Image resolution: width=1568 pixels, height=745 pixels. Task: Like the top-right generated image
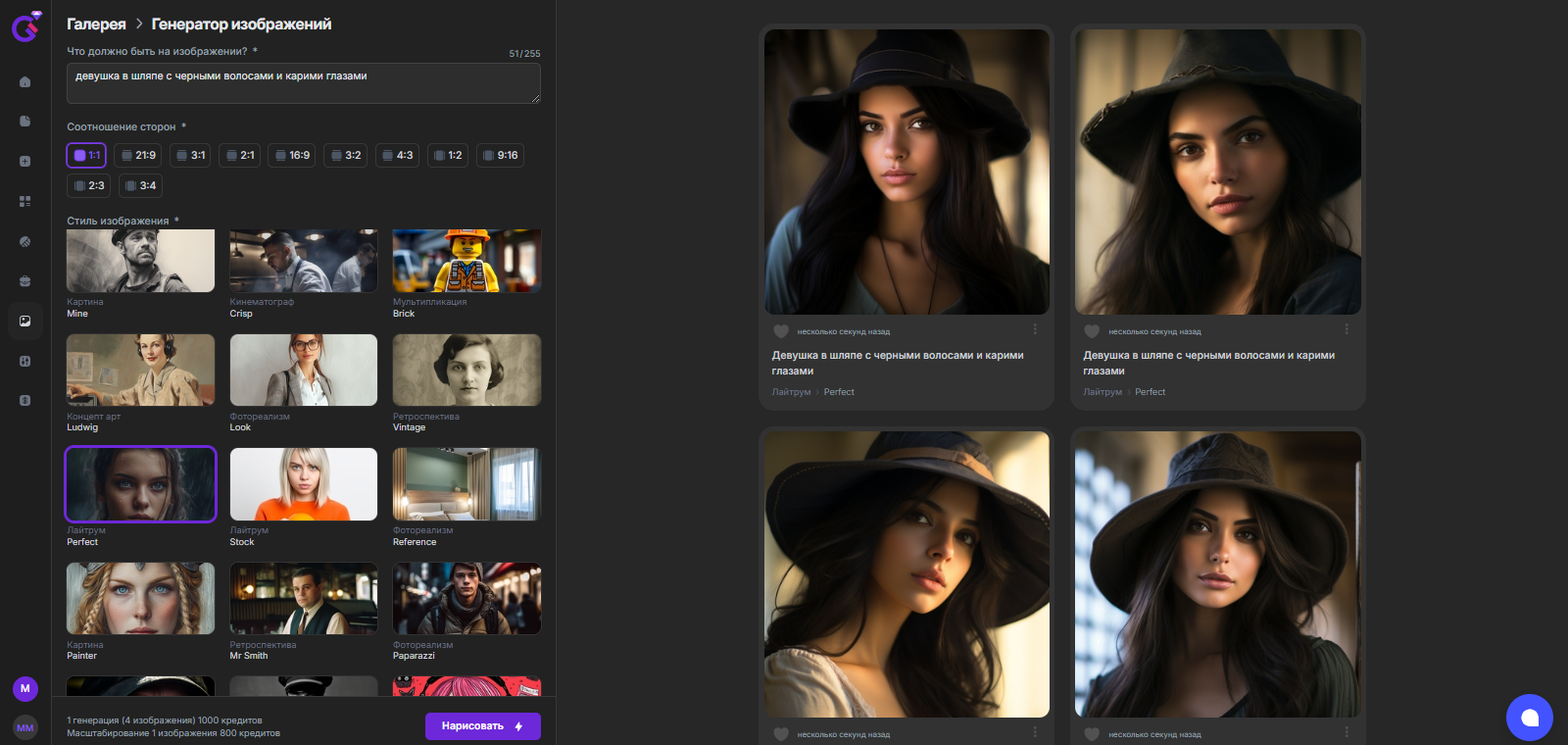click(1092, 331)
